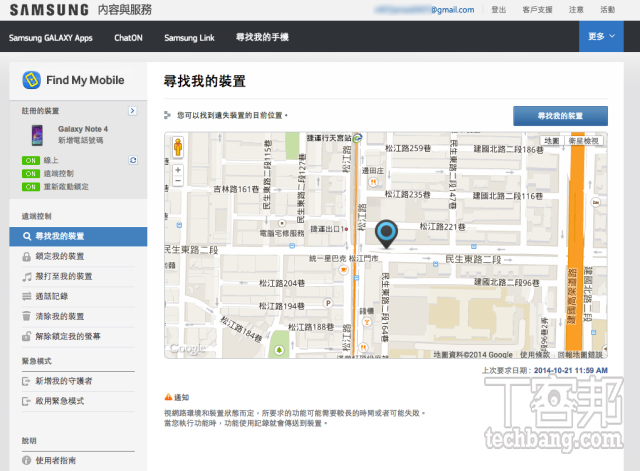Refresh the online status icon
This screenshot has width=640, height=471.
coord(133,160)
